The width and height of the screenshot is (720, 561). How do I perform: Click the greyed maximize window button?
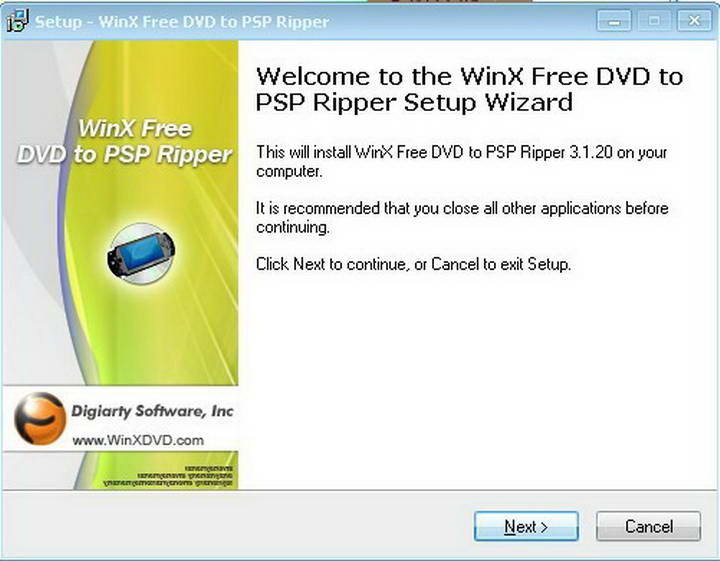click(x=654, y=21)
